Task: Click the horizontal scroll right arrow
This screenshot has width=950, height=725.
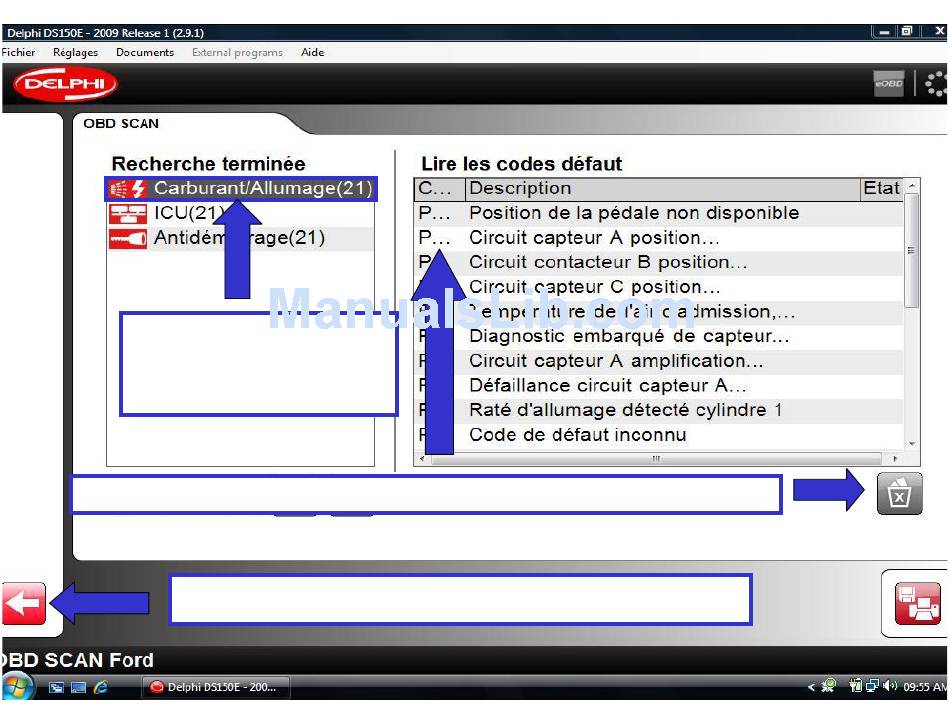Action: coord(895,459)
